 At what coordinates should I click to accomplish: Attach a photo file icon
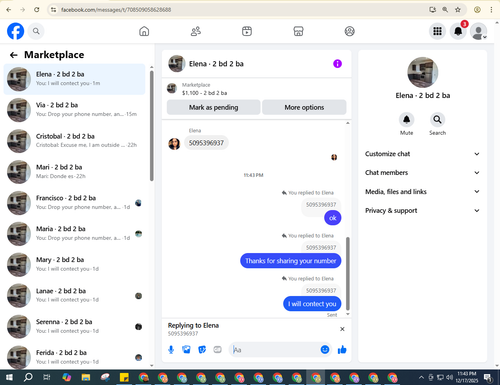[186, 350]
